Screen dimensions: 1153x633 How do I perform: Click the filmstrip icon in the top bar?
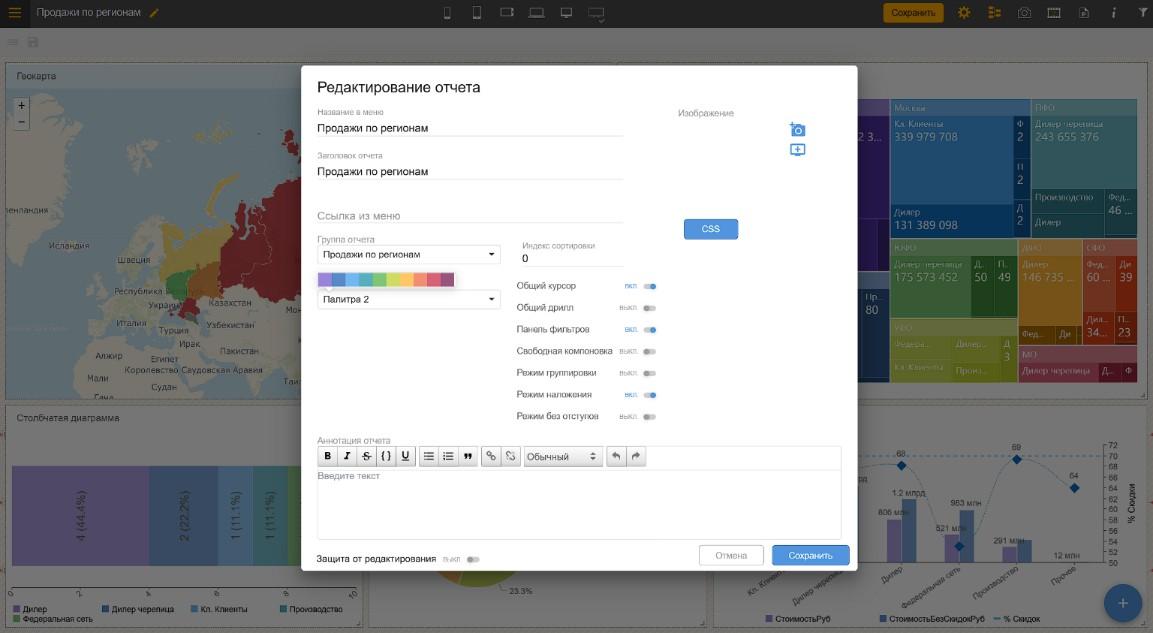click(x=1054, y=12)
